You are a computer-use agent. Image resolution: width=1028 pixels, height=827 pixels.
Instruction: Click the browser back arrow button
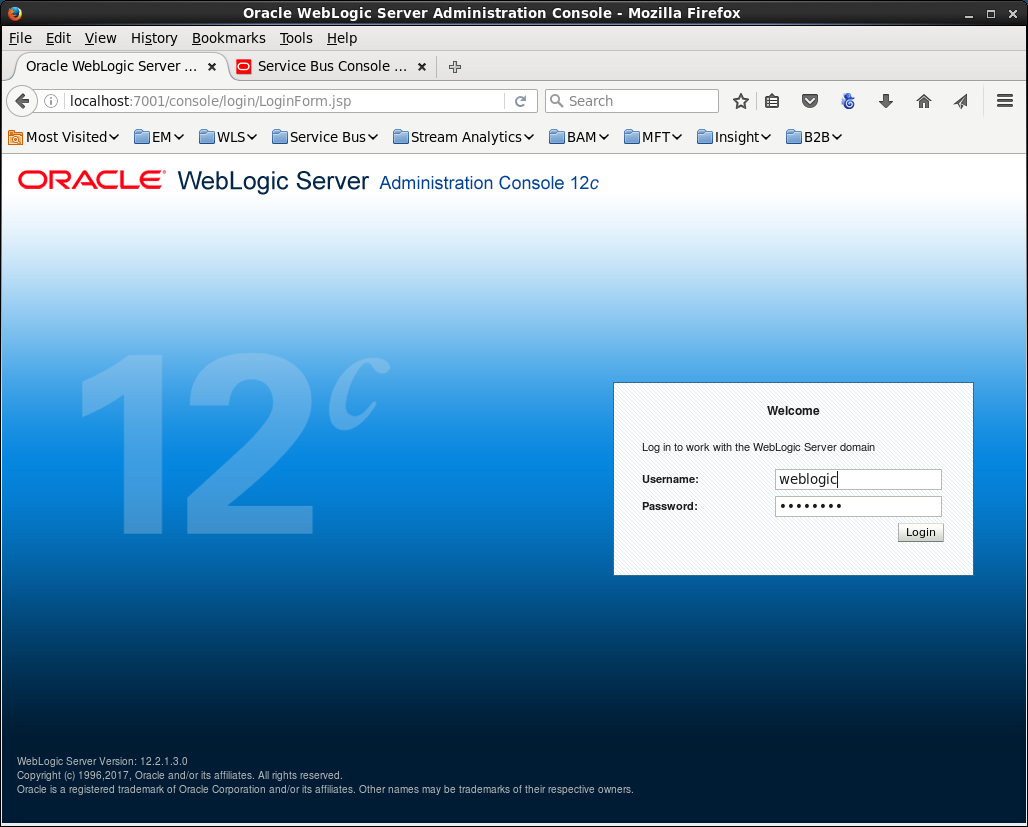(x=22, y=101)
